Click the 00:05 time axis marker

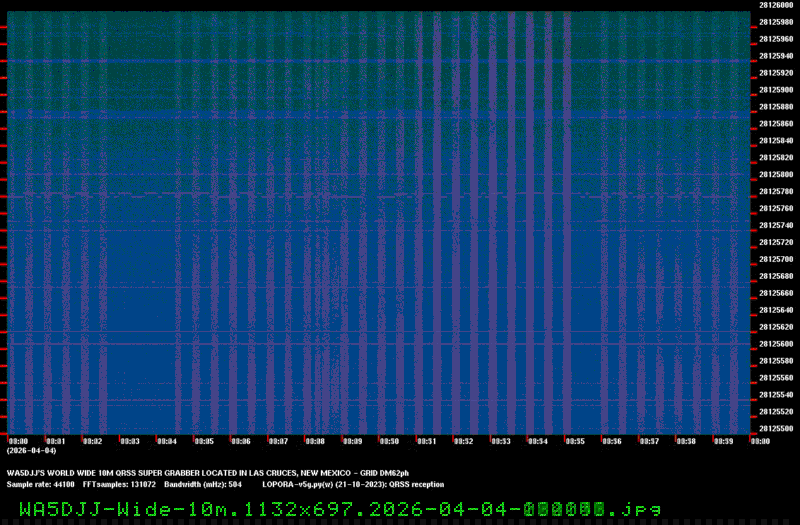pyautogui.click(x=204, y=441)
